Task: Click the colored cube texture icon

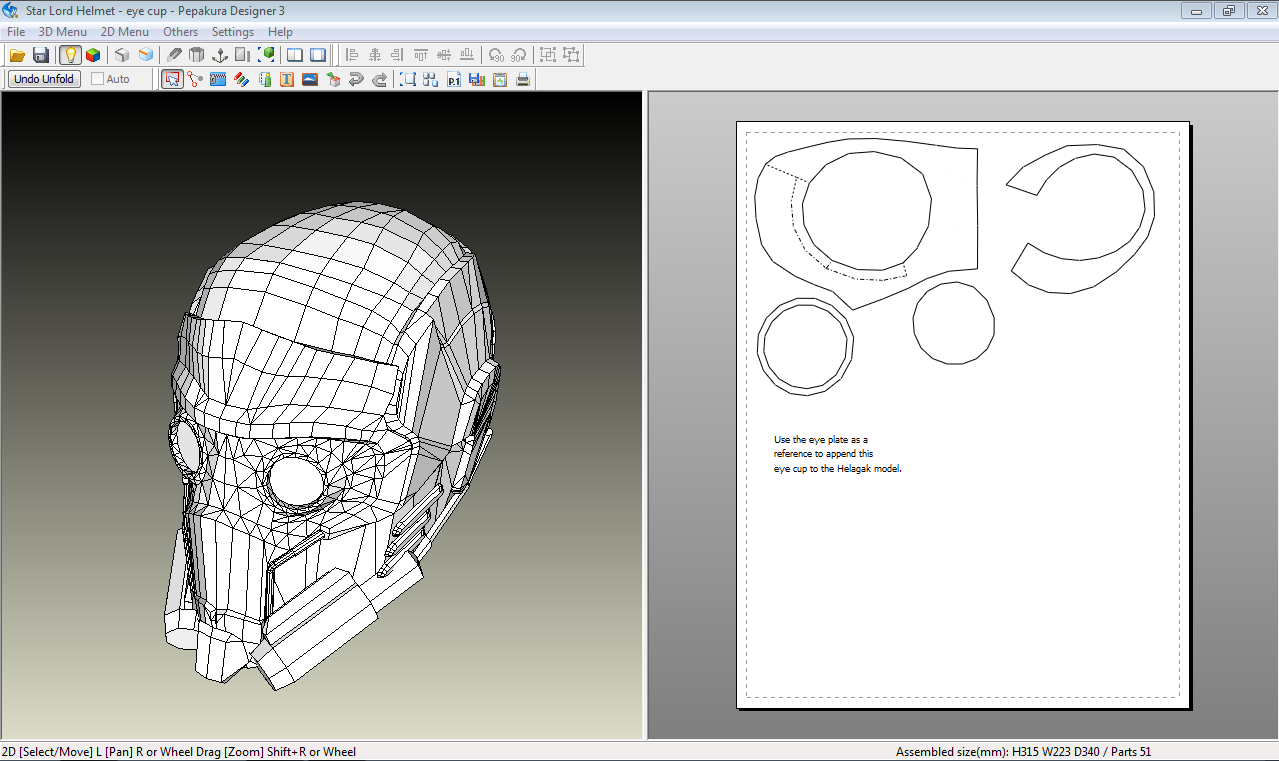Action: 93,55
